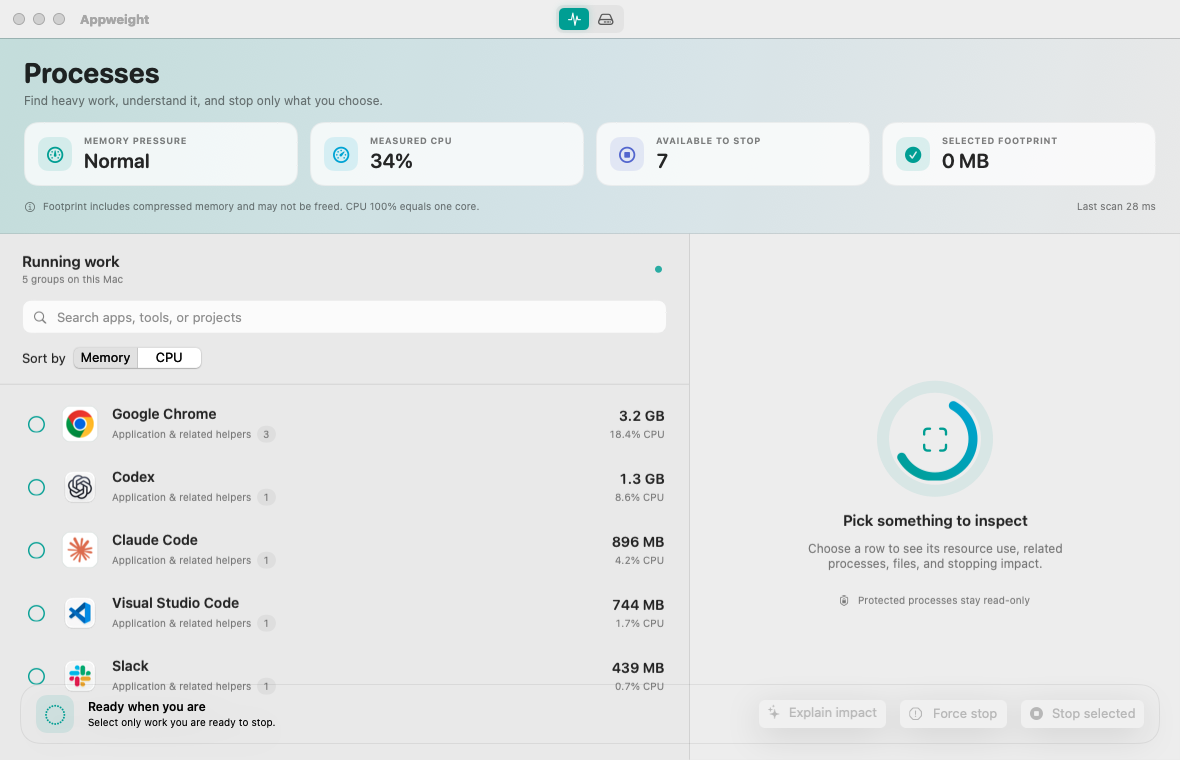This screenshot has width=1180, height=760.
Task: Focus the Search apps, tools, or projects field
Action: 344,318
